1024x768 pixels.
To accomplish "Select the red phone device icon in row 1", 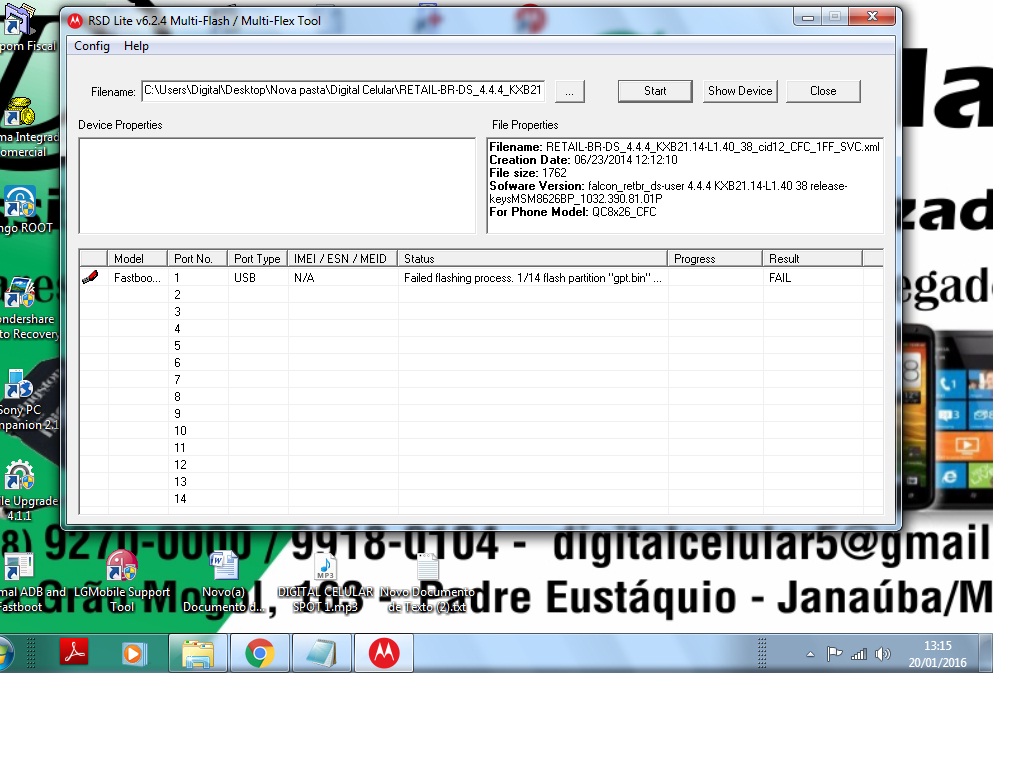I will click(90, 277).
